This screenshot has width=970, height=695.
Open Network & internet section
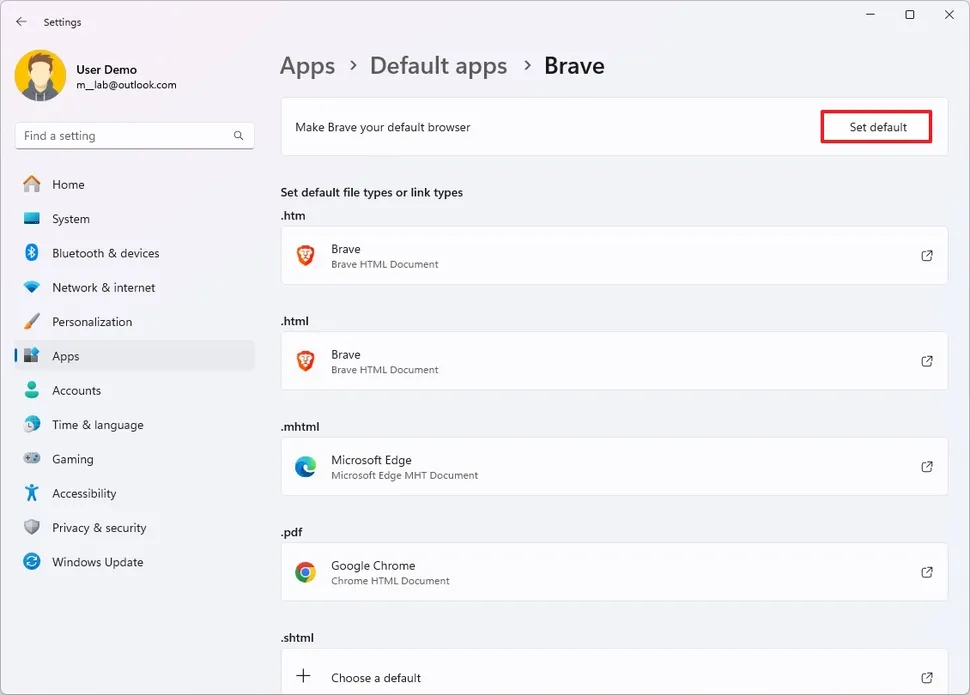(x=103, y=287)
